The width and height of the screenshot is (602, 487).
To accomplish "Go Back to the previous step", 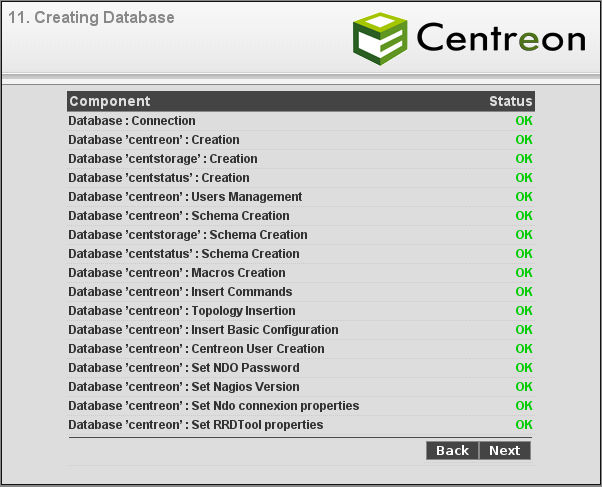I will coord(452,451).
